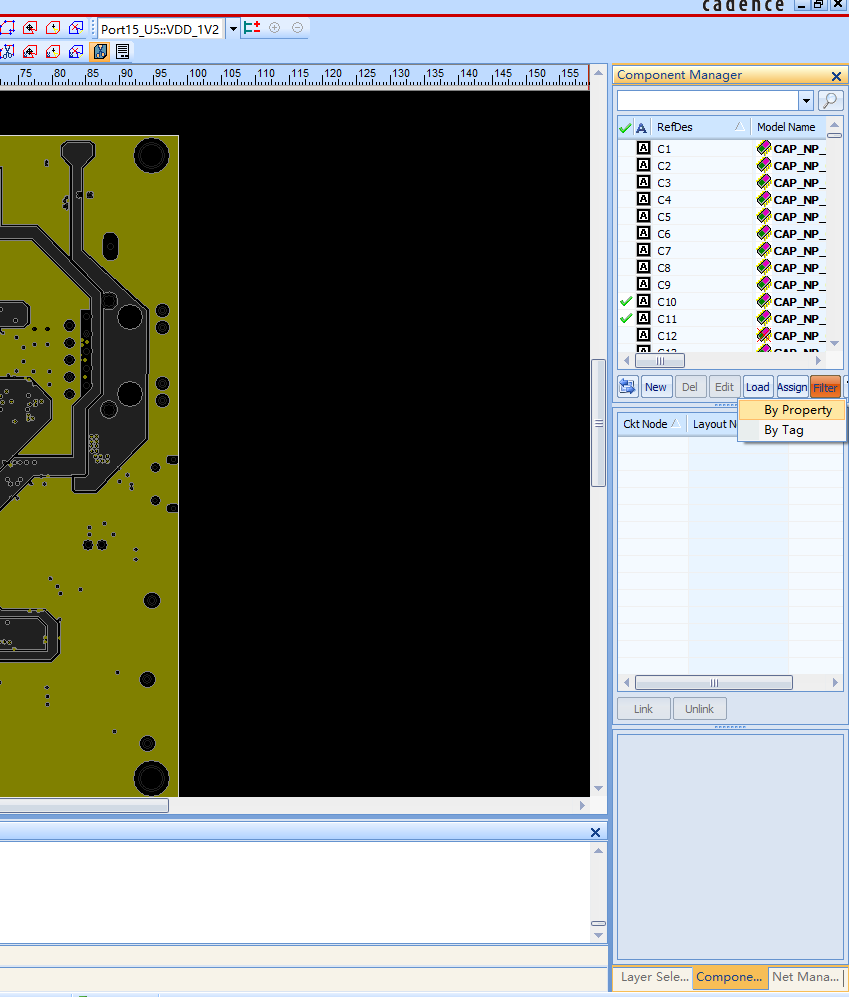Click the layout canvas vertical scrollbar thumb
849x997 pixels.
tap(598, 423)
